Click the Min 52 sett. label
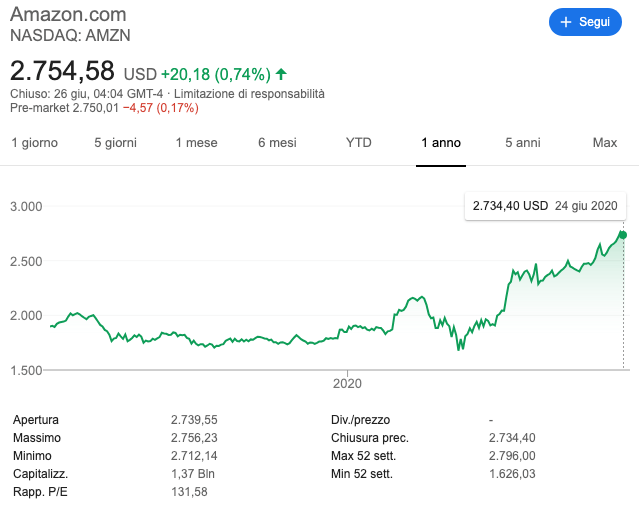 coord(361,474)
